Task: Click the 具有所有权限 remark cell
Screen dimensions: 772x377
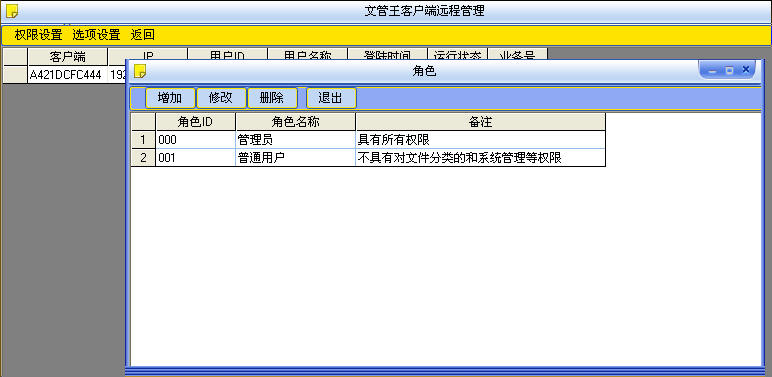Action: coord(481,140)
